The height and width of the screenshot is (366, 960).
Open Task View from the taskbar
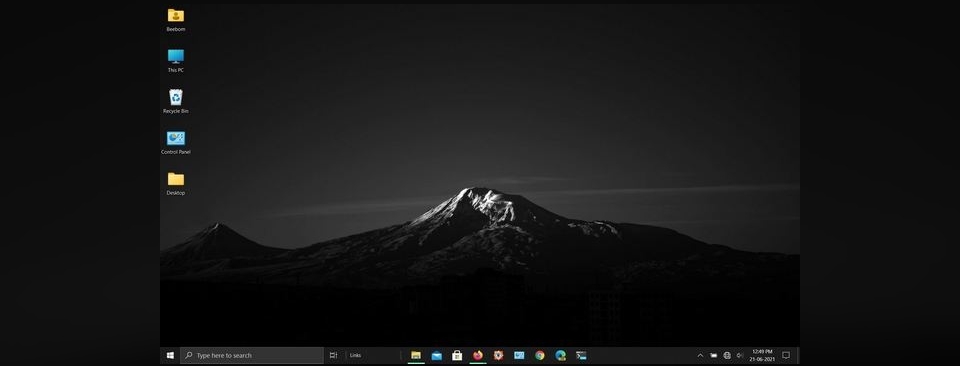(x=333, y=356)
